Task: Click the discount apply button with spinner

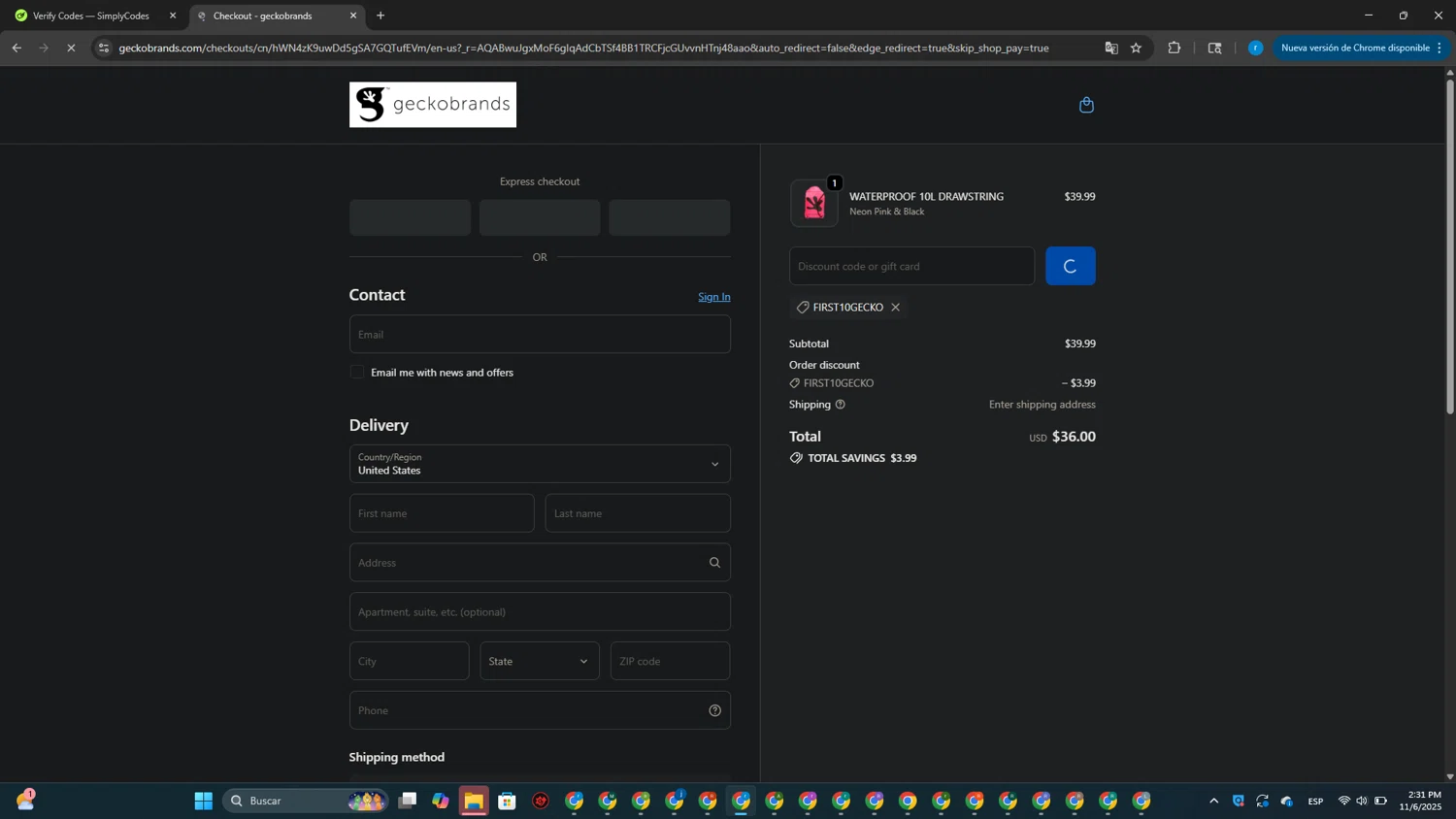Action: coord(1070,266)
